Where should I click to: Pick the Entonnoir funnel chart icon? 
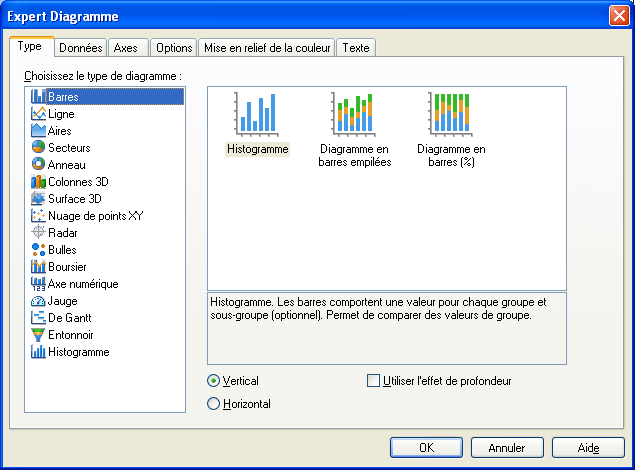click(39, 335)
